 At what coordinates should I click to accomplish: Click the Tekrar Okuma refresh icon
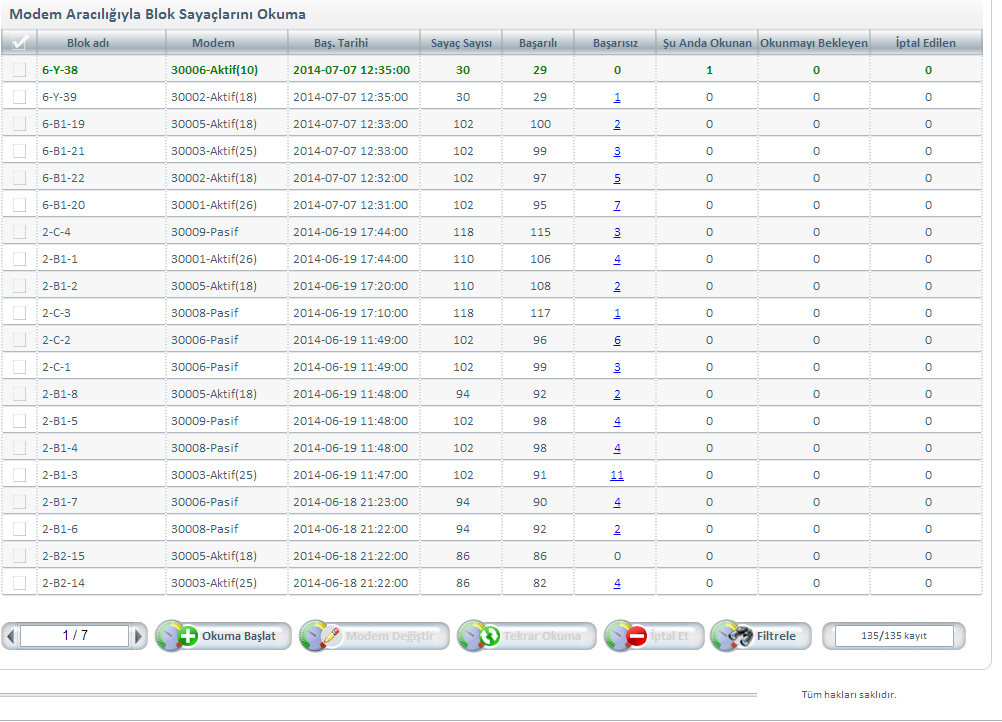tap(490, 636)
